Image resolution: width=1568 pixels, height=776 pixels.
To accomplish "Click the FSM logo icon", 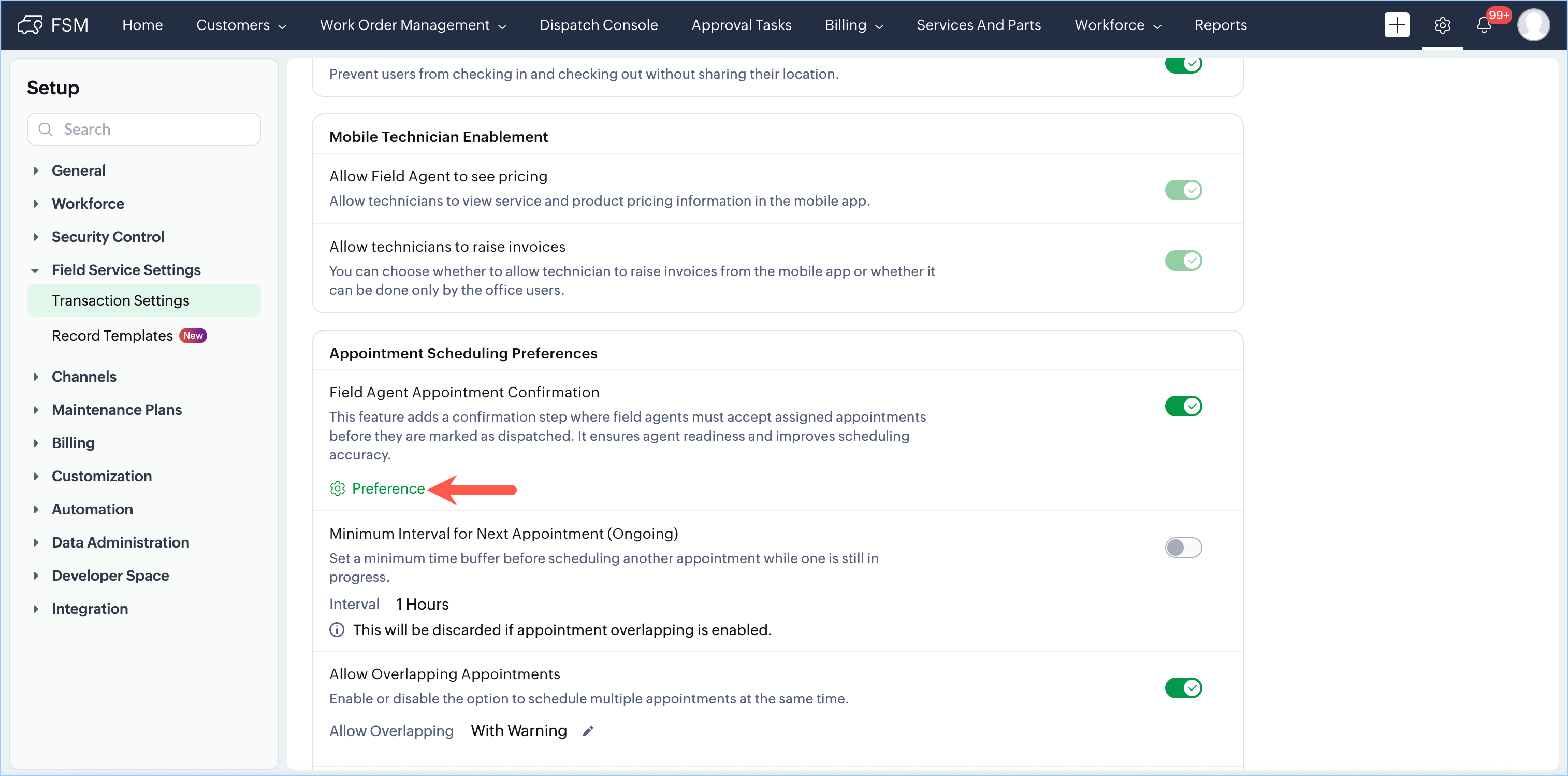I will 29,25.
